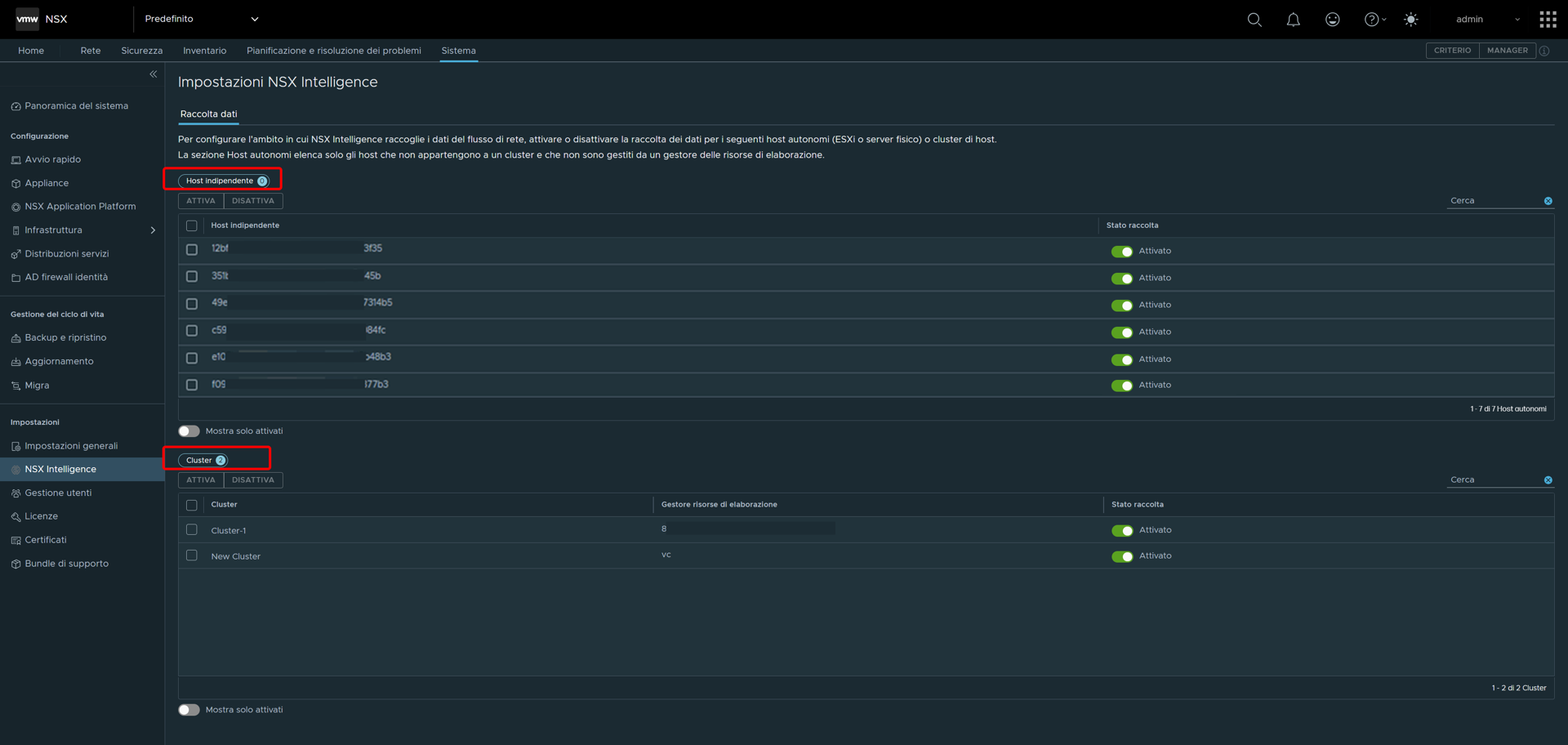This screenshot has height=745, width=1568.
Task: Toggle collection for Cluster-1
Action: coord(1122,531)
